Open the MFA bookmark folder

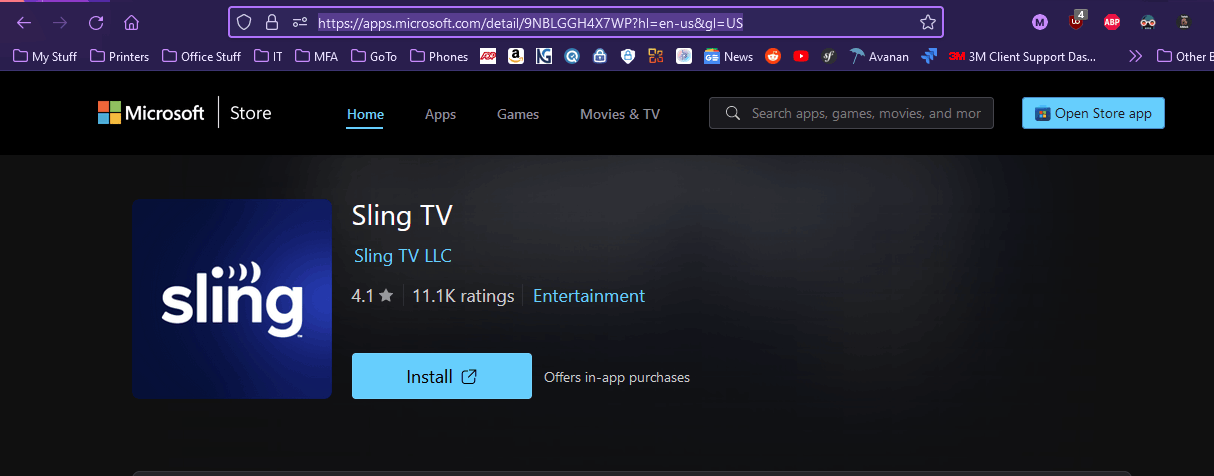(316, 56)
